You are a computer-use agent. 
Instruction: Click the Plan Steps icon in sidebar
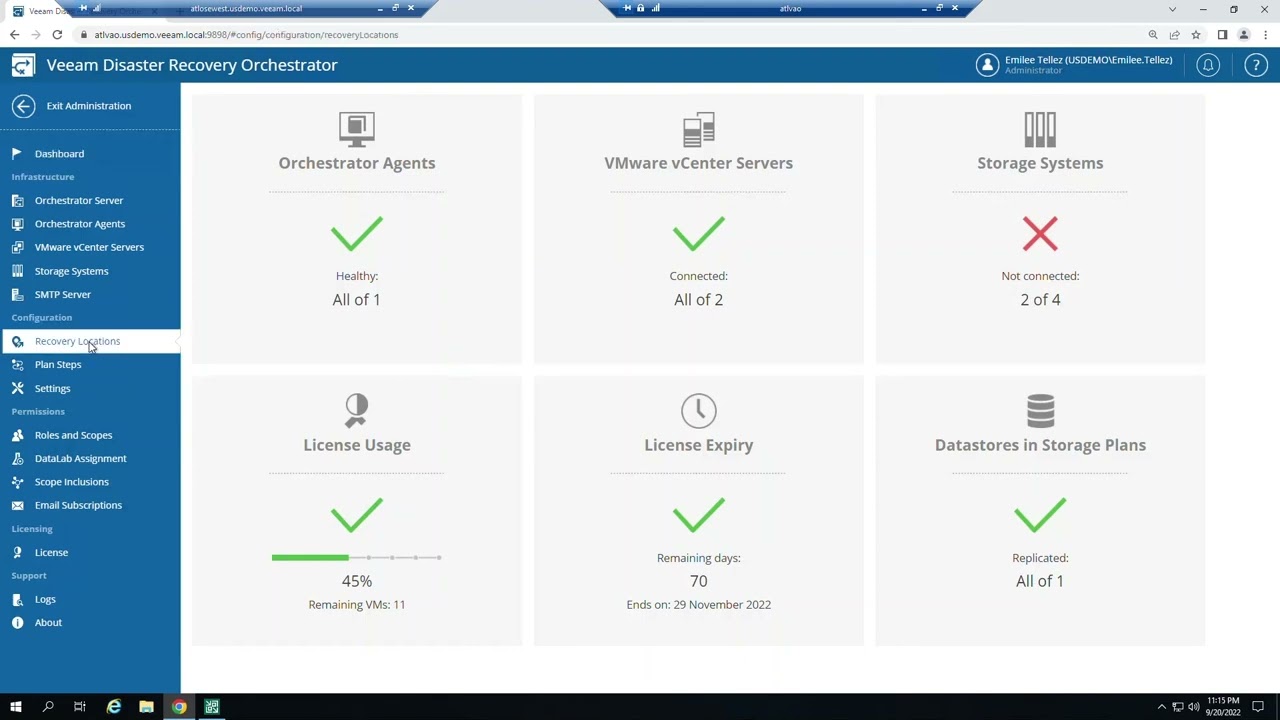coord(17,365)
